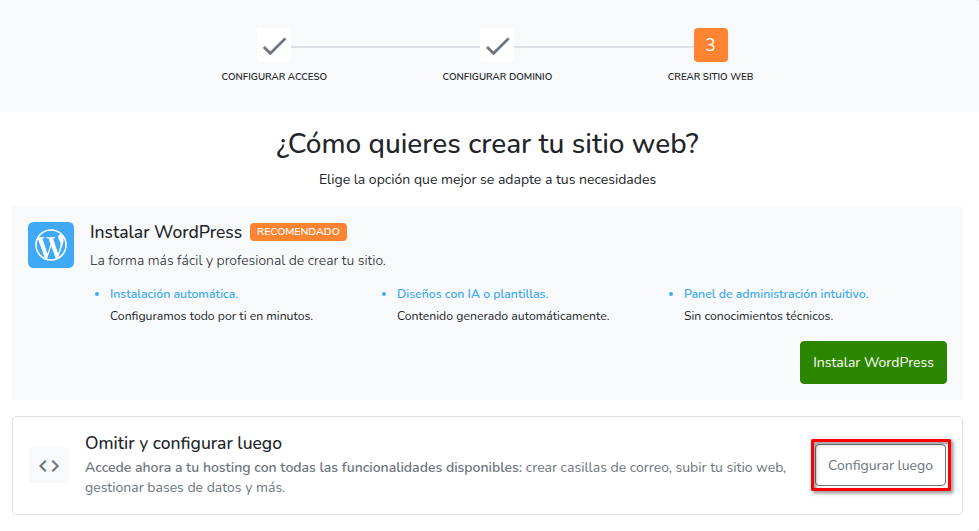Click 'La forma más fácil y profesional' description
979x531 pixels.
click(238, 261)
